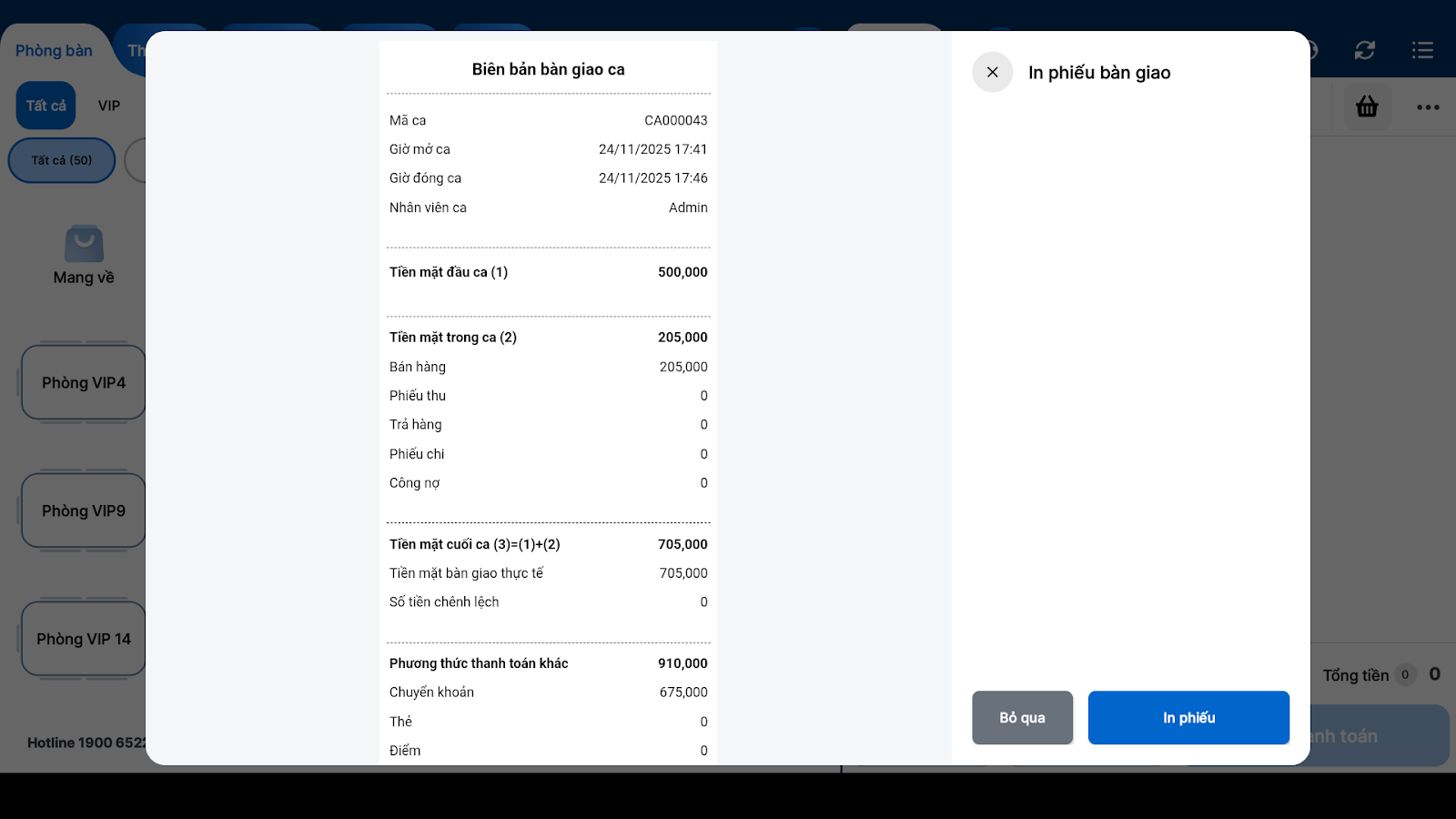The width and height of the screenshot is (1456, 819).
Task: Open the list menu icon
Action: pos(1422,51)
